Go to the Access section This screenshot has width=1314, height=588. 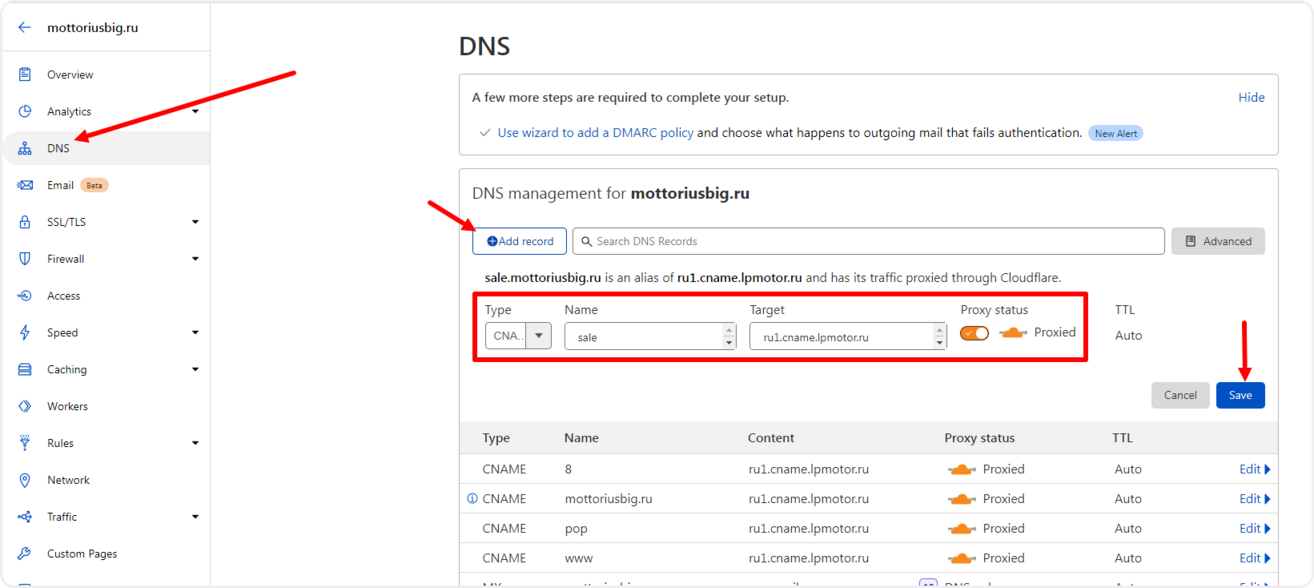click(63, 296)
